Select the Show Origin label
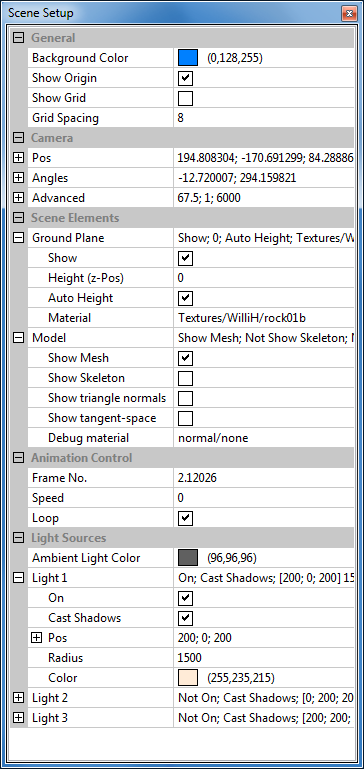 64,78
